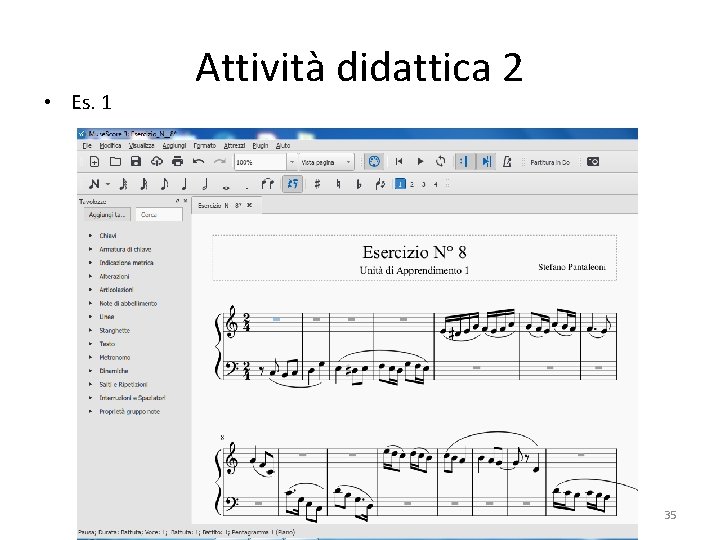Open the Aiuto menu
Image resolution: width=720 pixels, height=540 pixels.
tap(283, 146)
